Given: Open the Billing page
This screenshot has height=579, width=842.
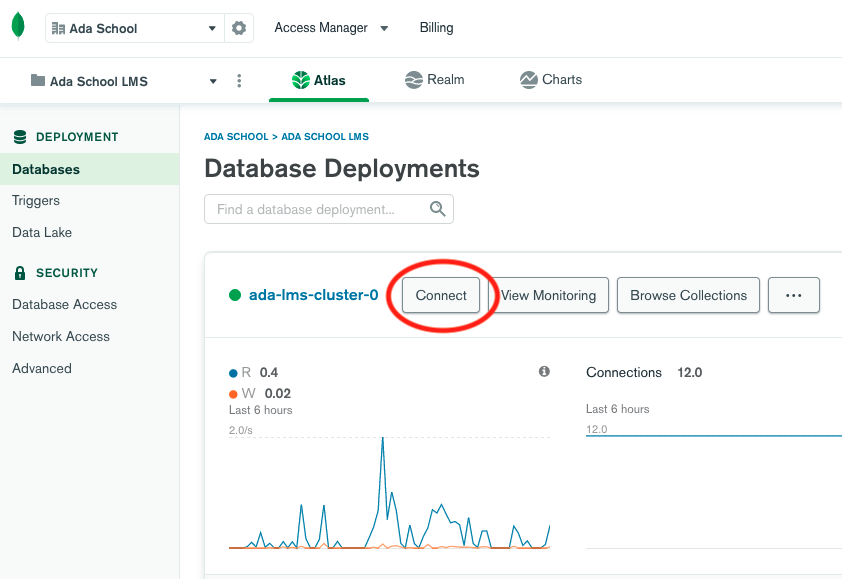Looking at the screenshot, I should click(436, 27).
